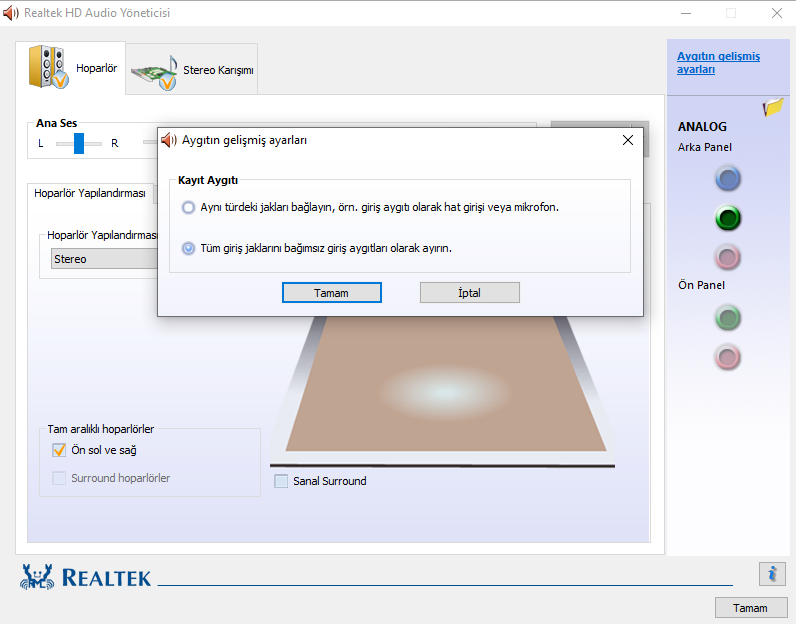Click the pink front panel jack
Image resolution: width=796 pixels, height=624 pixels.
coord(727,357)
